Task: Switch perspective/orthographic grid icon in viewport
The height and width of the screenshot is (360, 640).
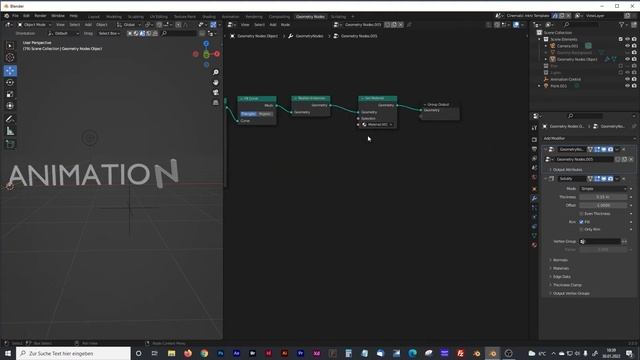Action: click(216, 103)
